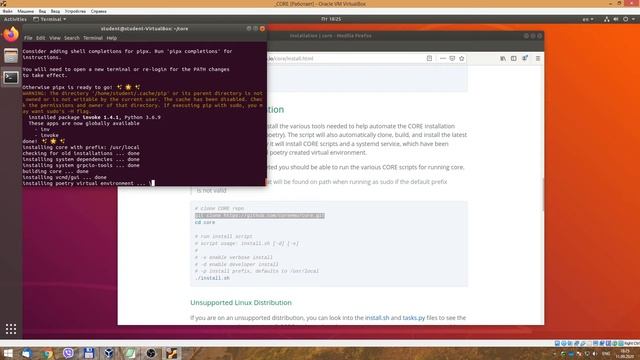Screen dimensions: 640x360
Task: Open Activities overview
Action: 15,19
